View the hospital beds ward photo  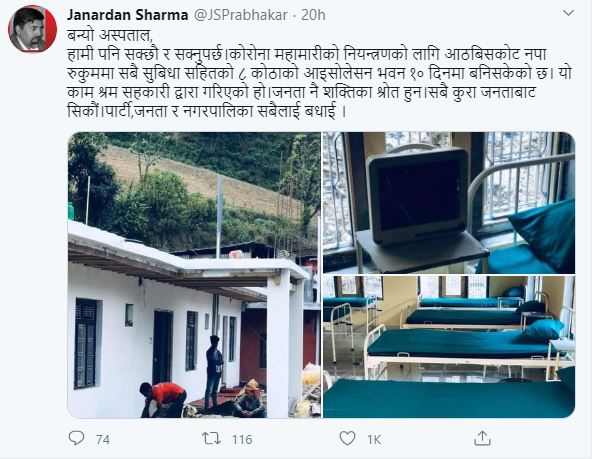tap(449, 347)
